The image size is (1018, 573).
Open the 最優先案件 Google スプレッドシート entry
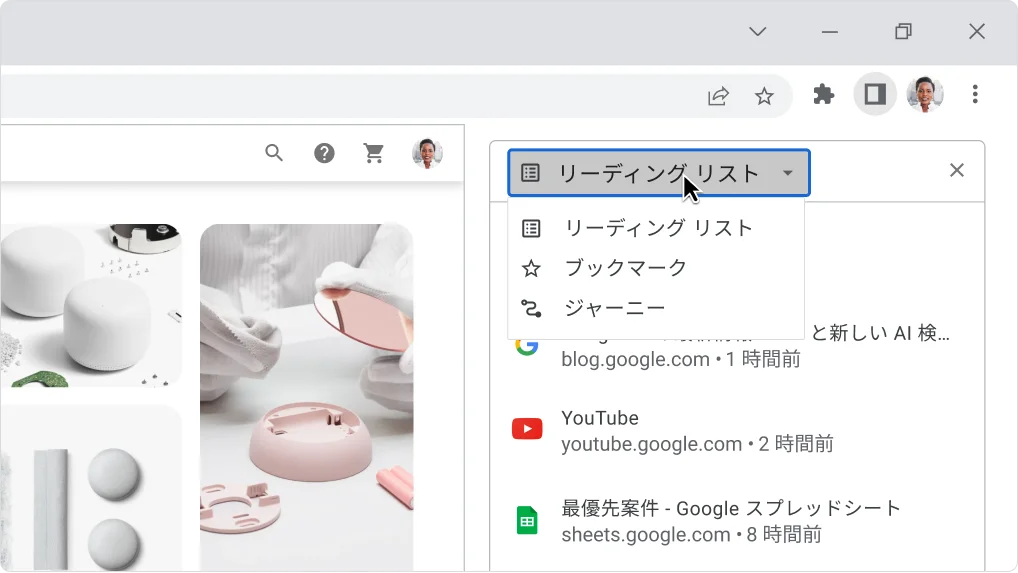point(737,521)
